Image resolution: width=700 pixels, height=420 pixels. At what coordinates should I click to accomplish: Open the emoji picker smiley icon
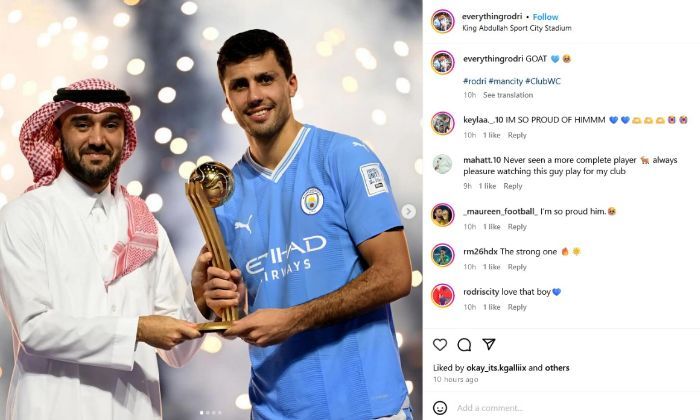coord(440,408)
